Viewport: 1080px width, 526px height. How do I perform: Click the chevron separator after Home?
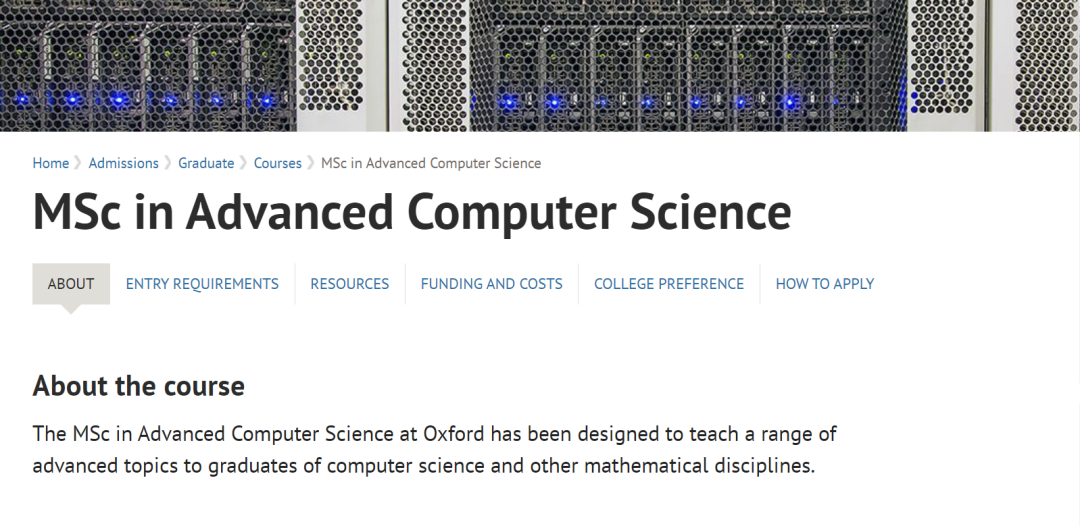pos(79,163)
